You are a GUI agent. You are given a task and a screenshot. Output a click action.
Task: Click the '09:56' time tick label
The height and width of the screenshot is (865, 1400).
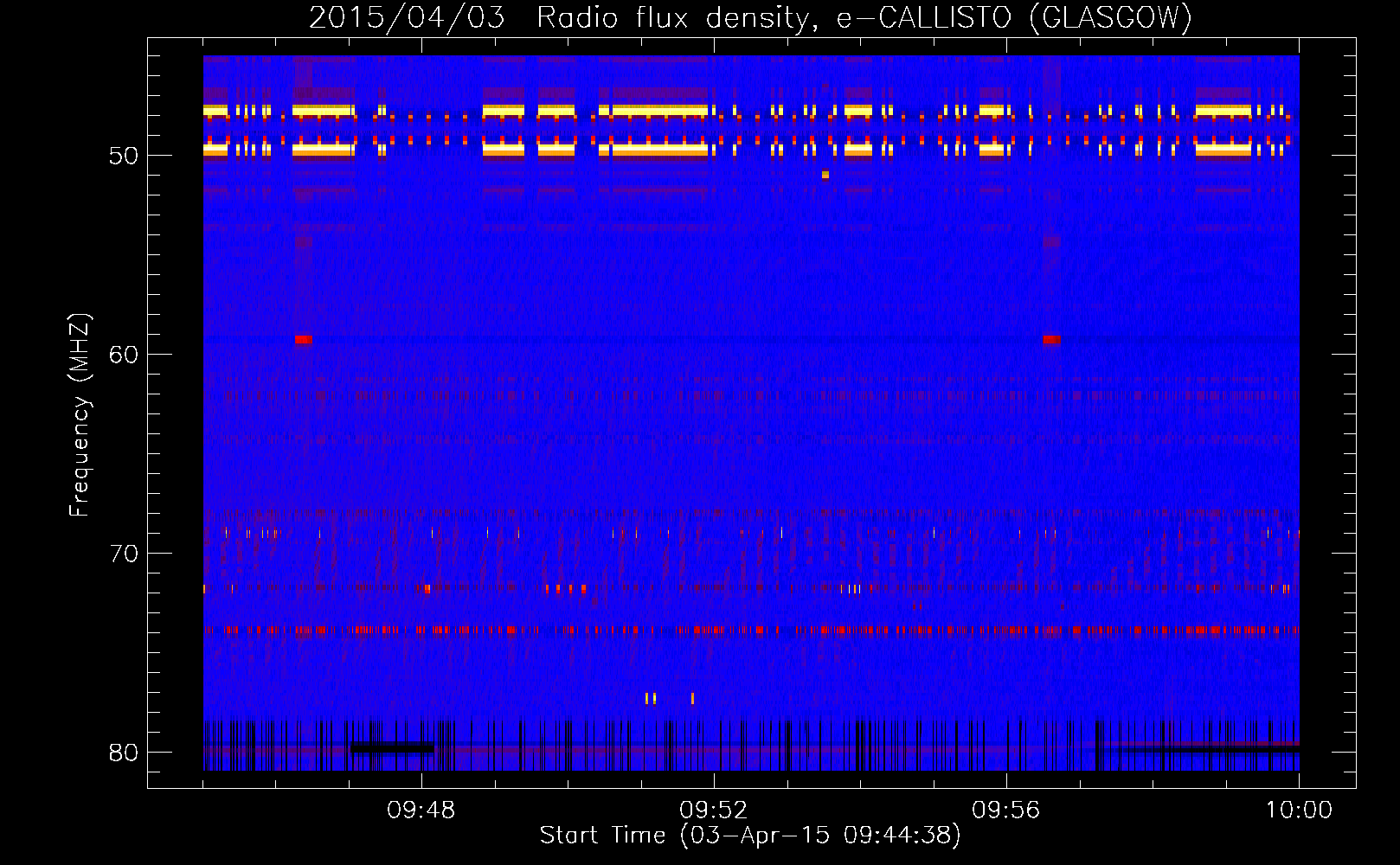1005,811
